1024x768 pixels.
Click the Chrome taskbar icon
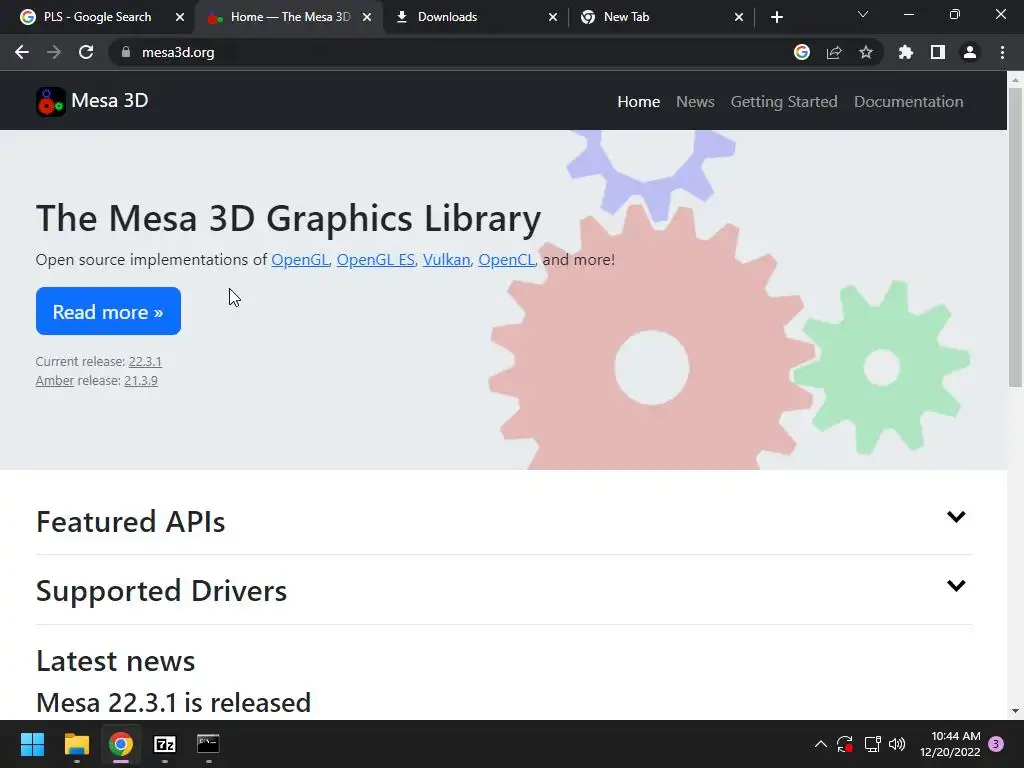tap(121, 744)
